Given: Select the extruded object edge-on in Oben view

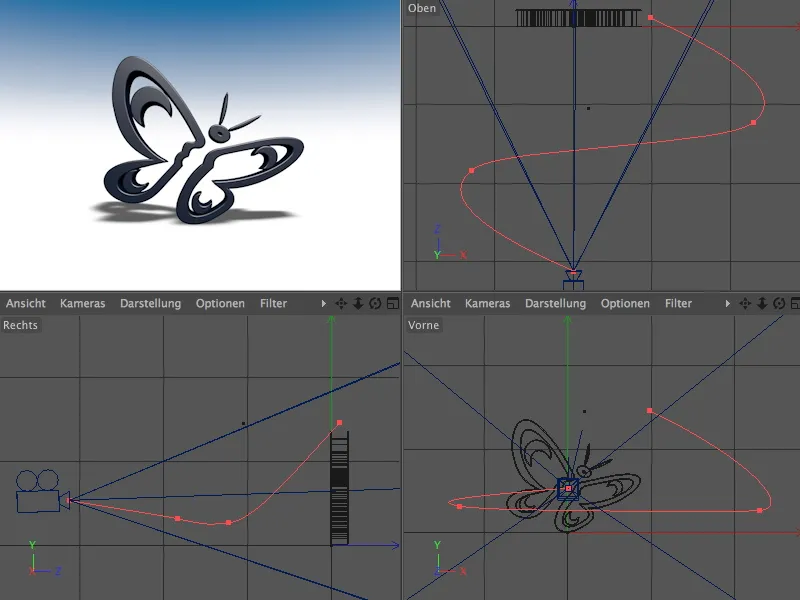Looking at the screenshot, I should (578, 18).
